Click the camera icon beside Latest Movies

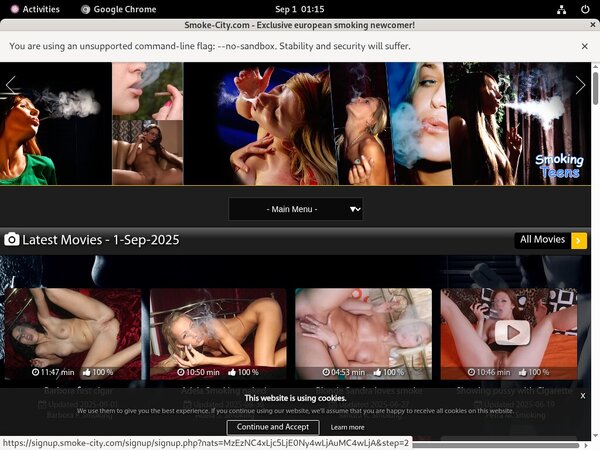pos(12,240)
